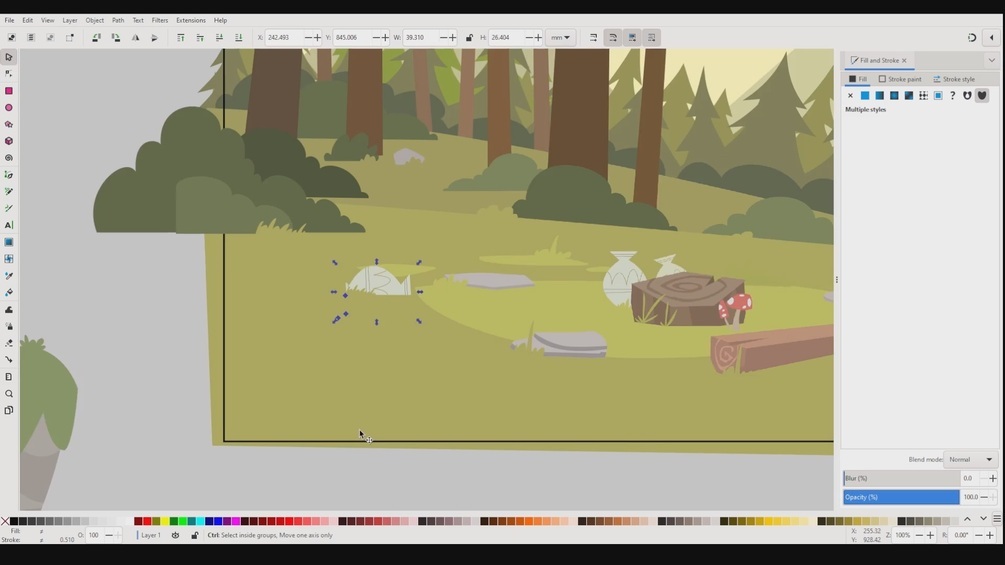Screen dimensions: 1005x565
Task: Select the 3D box tool
Action: coord(9,141)
